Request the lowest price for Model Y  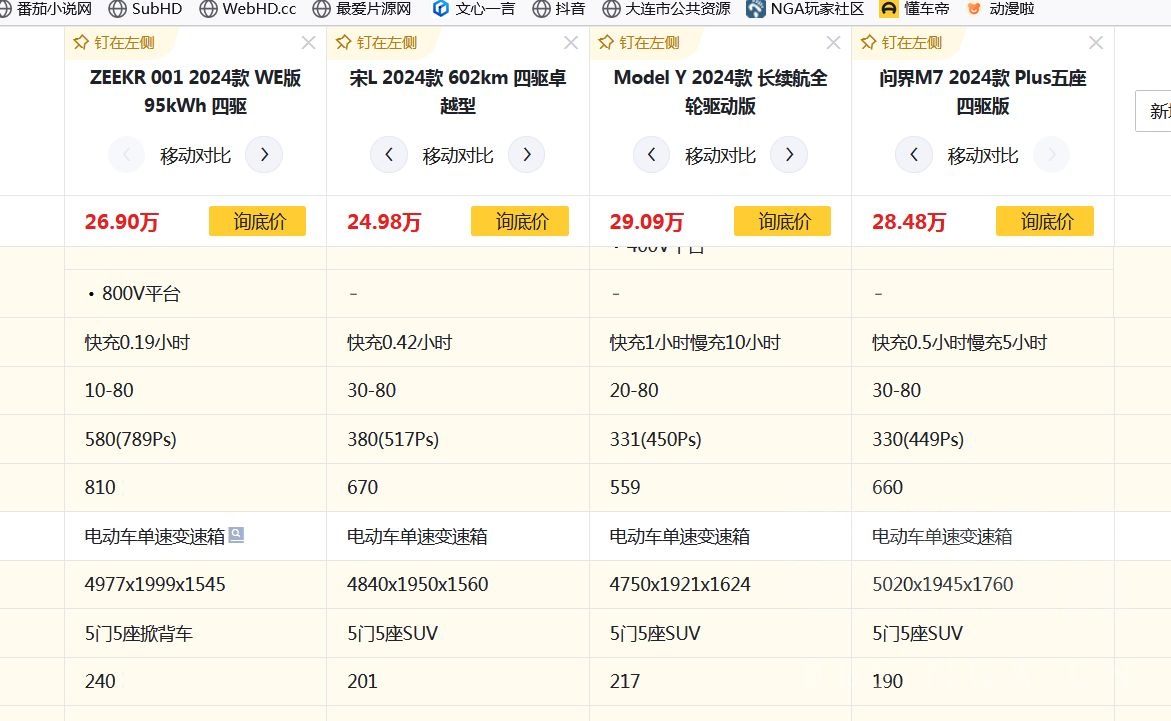(782, 222)
